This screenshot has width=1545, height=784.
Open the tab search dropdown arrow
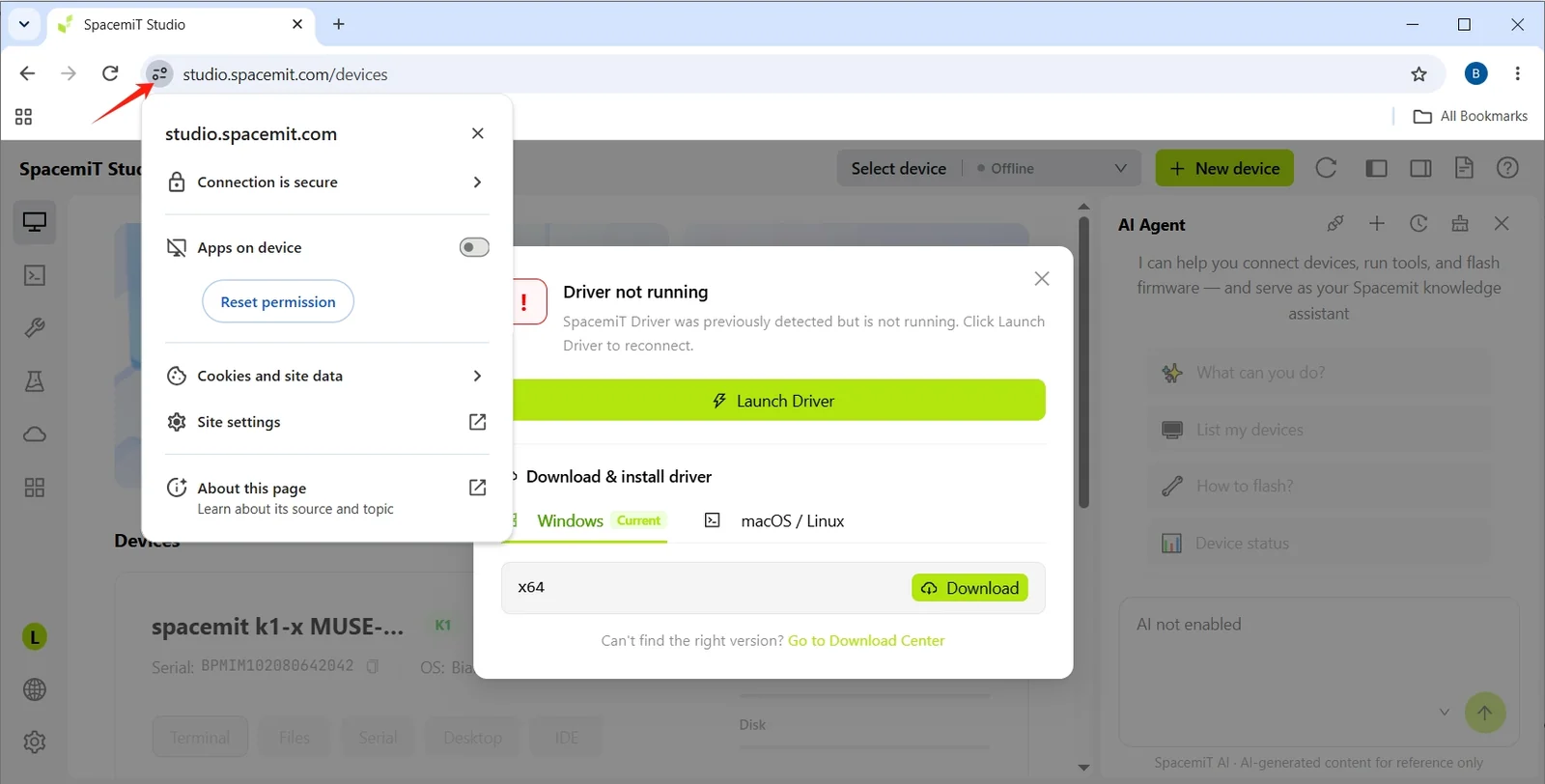point(24,24)
